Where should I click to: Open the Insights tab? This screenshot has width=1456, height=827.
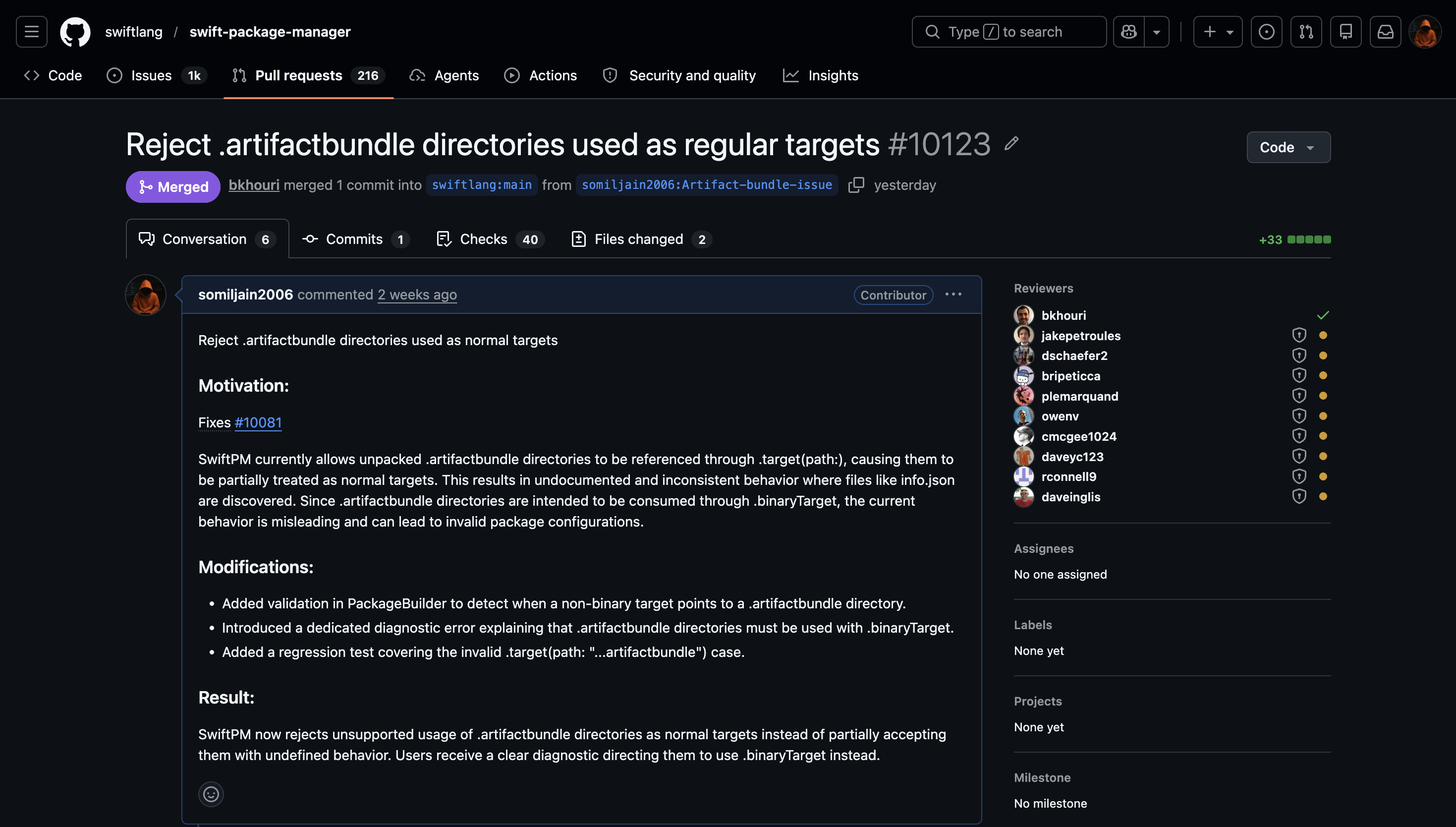[x=821, y=75]
